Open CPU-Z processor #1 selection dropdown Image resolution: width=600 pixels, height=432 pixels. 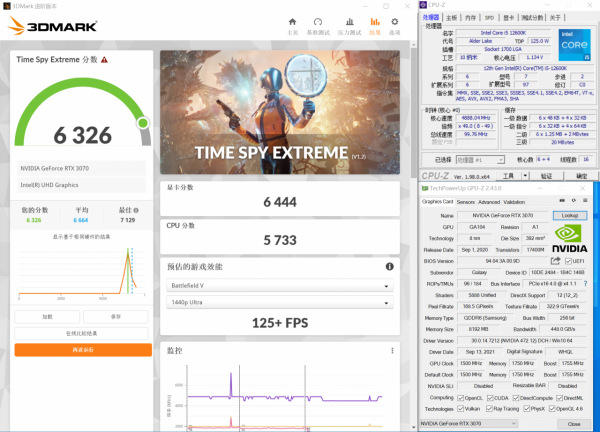tap(480, 160)
